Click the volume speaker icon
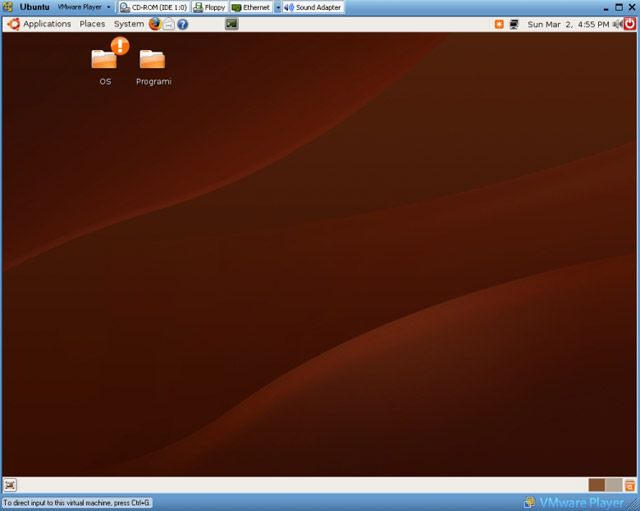Viewport: 640px width, 511px height. pyautogui.click(x=618, y=24)
